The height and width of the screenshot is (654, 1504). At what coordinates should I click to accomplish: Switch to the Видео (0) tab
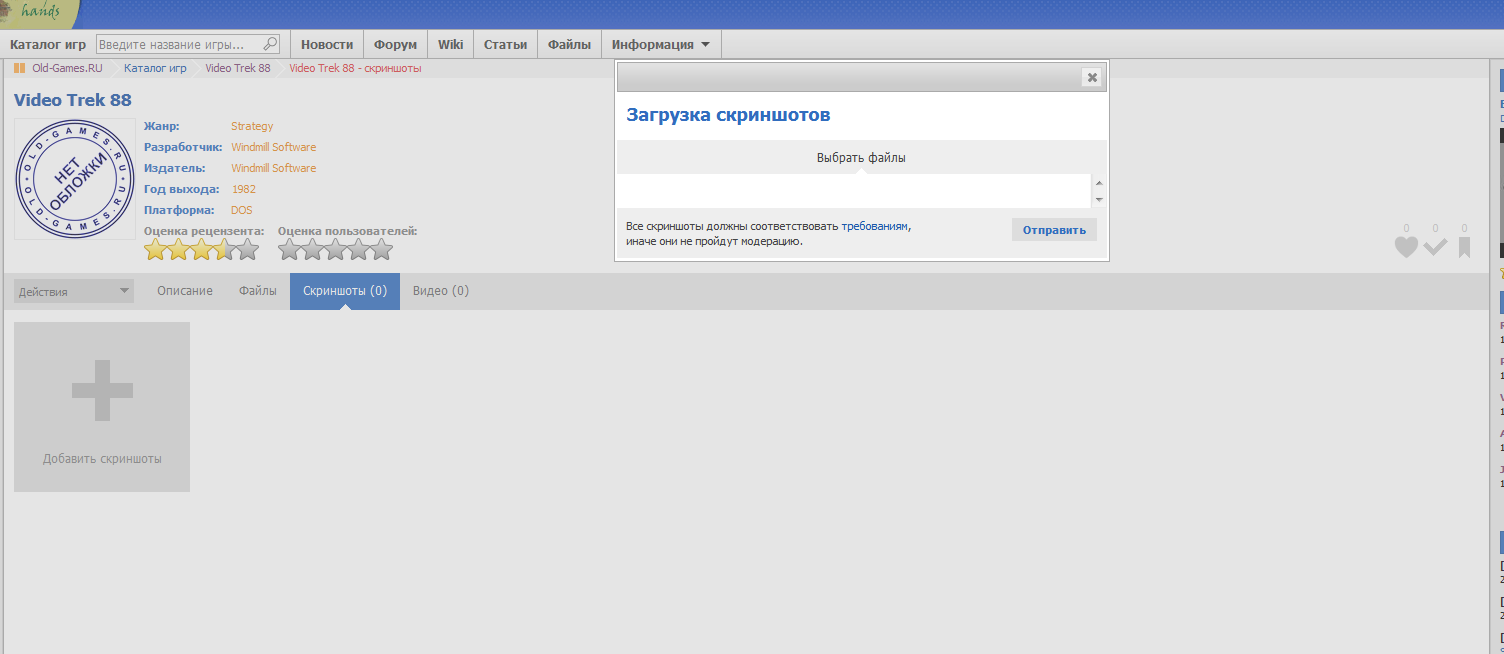click(441, 291)
